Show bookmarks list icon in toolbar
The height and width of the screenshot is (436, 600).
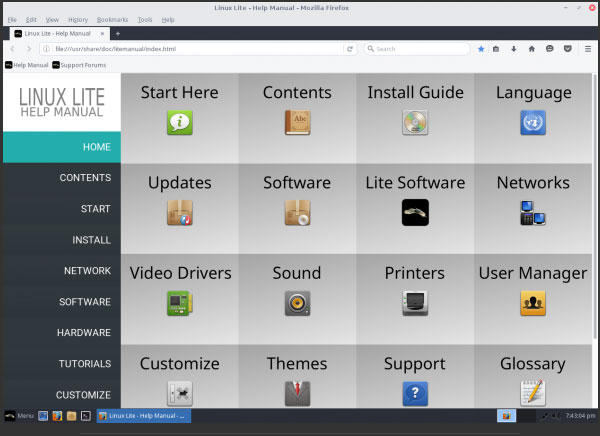[x=496, y=49]
